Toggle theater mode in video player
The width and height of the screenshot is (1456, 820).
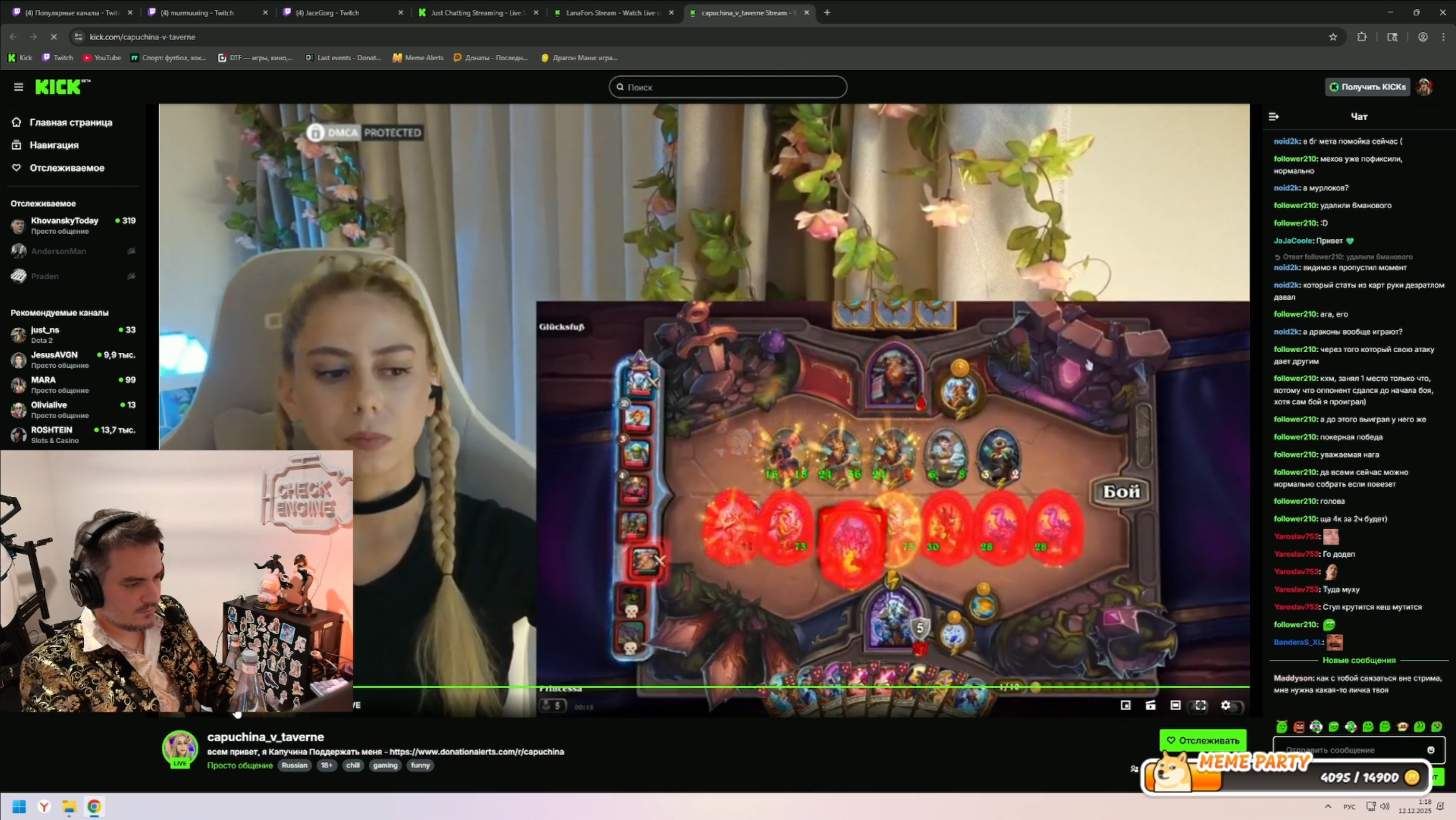pyautogui.click(x=1176, y=705)
